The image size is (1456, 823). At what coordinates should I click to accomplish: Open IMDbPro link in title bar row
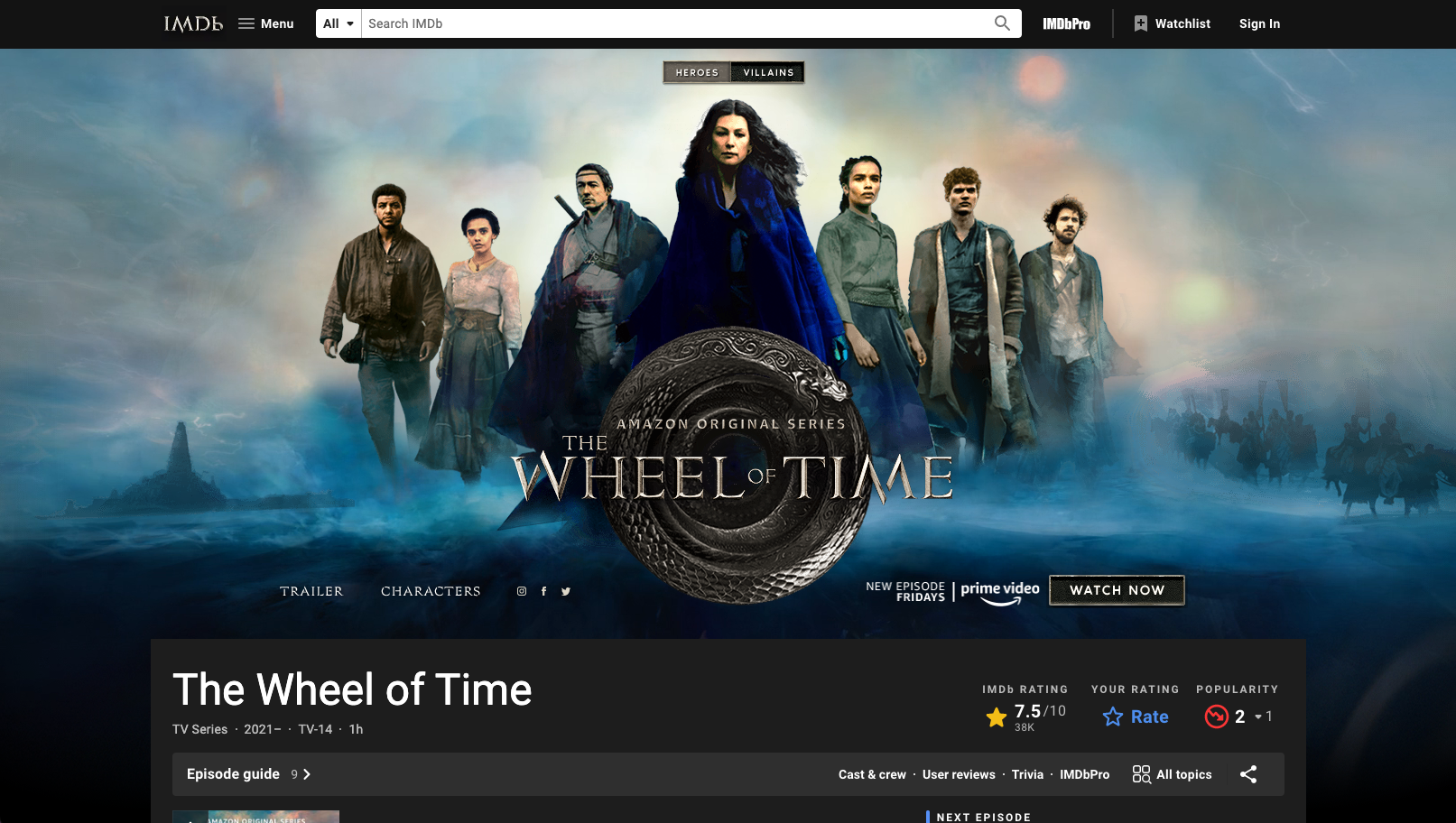pyautogui.click(x=1084, y=774)
